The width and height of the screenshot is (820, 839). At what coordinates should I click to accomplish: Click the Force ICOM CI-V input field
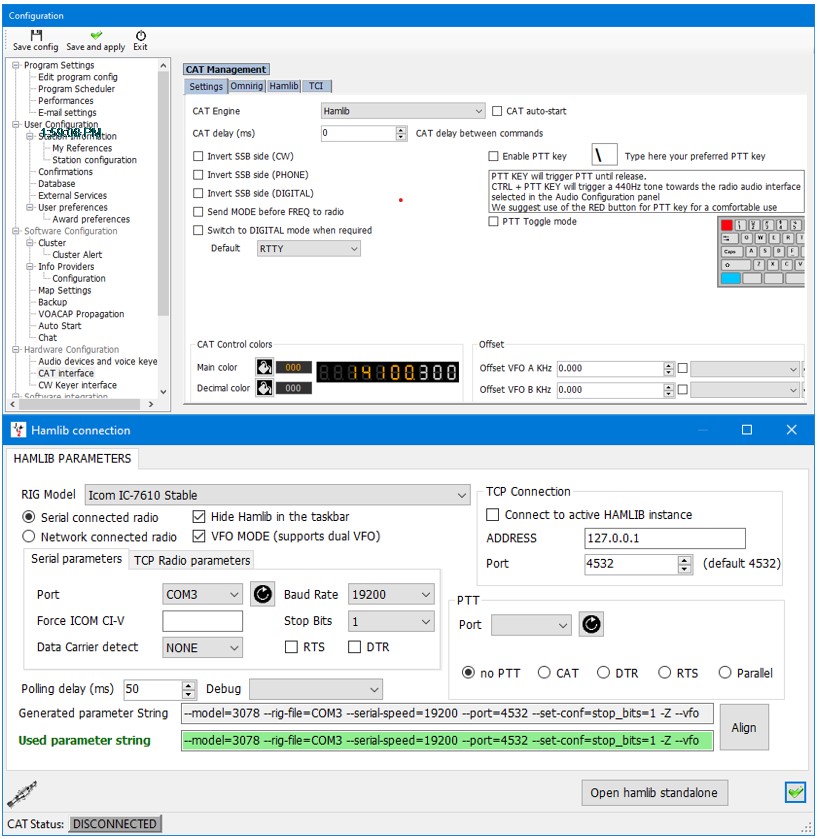202,621
